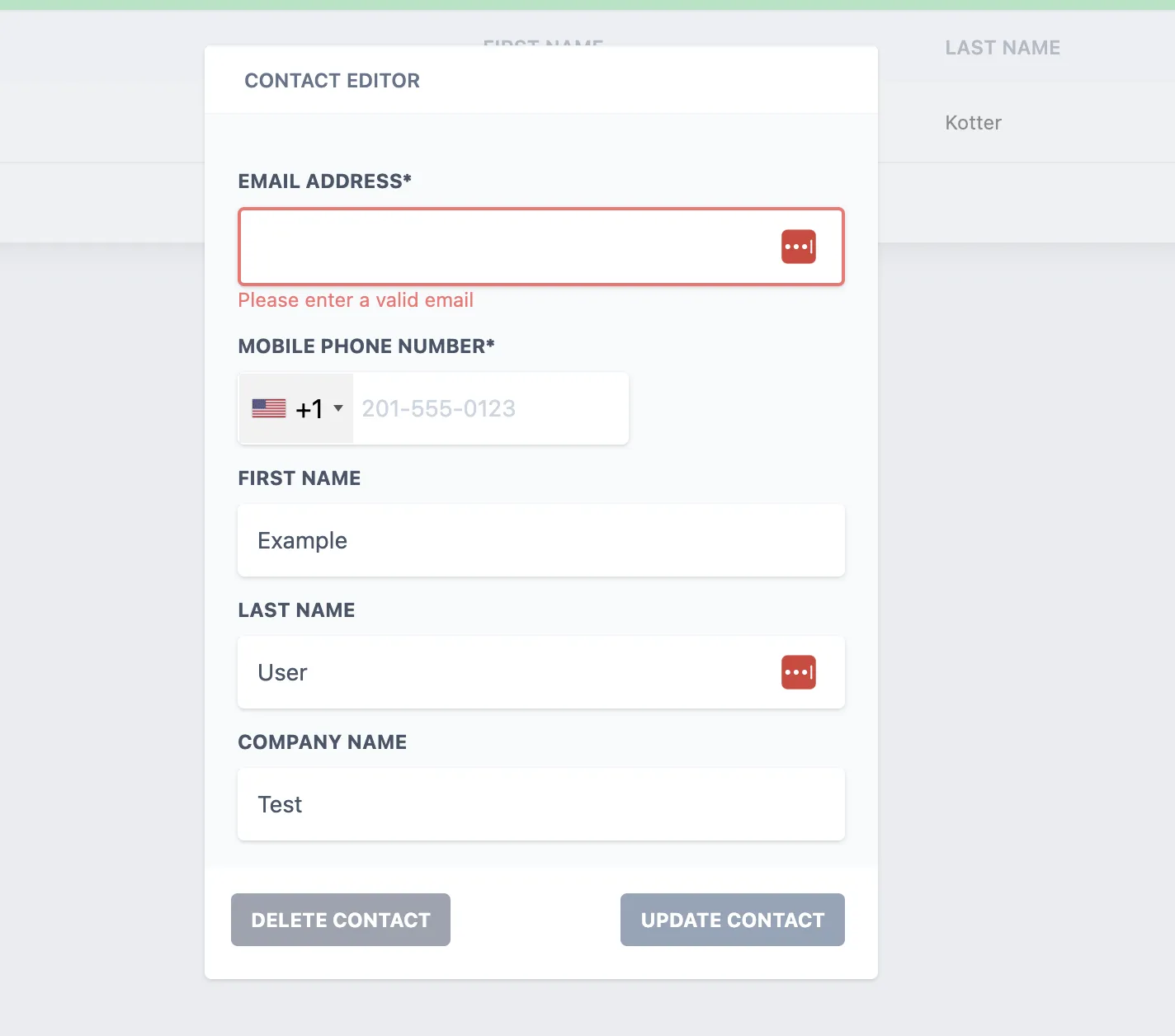Click the Mobile Phone Number label
Viewport: 1175px width, 1036px height.
tap(366, 346)
